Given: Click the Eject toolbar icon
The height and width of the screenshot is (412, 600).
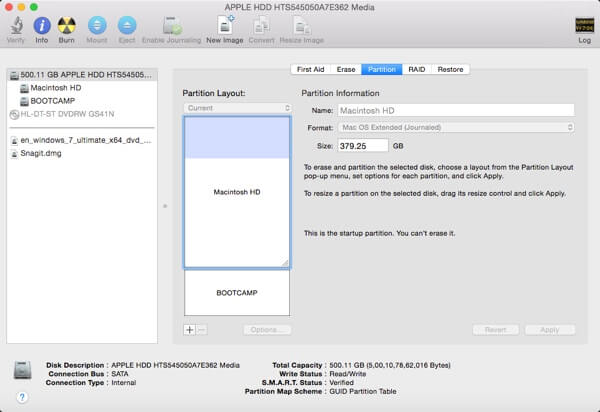Looking at the screenshot, I should (x=126, y=26).
